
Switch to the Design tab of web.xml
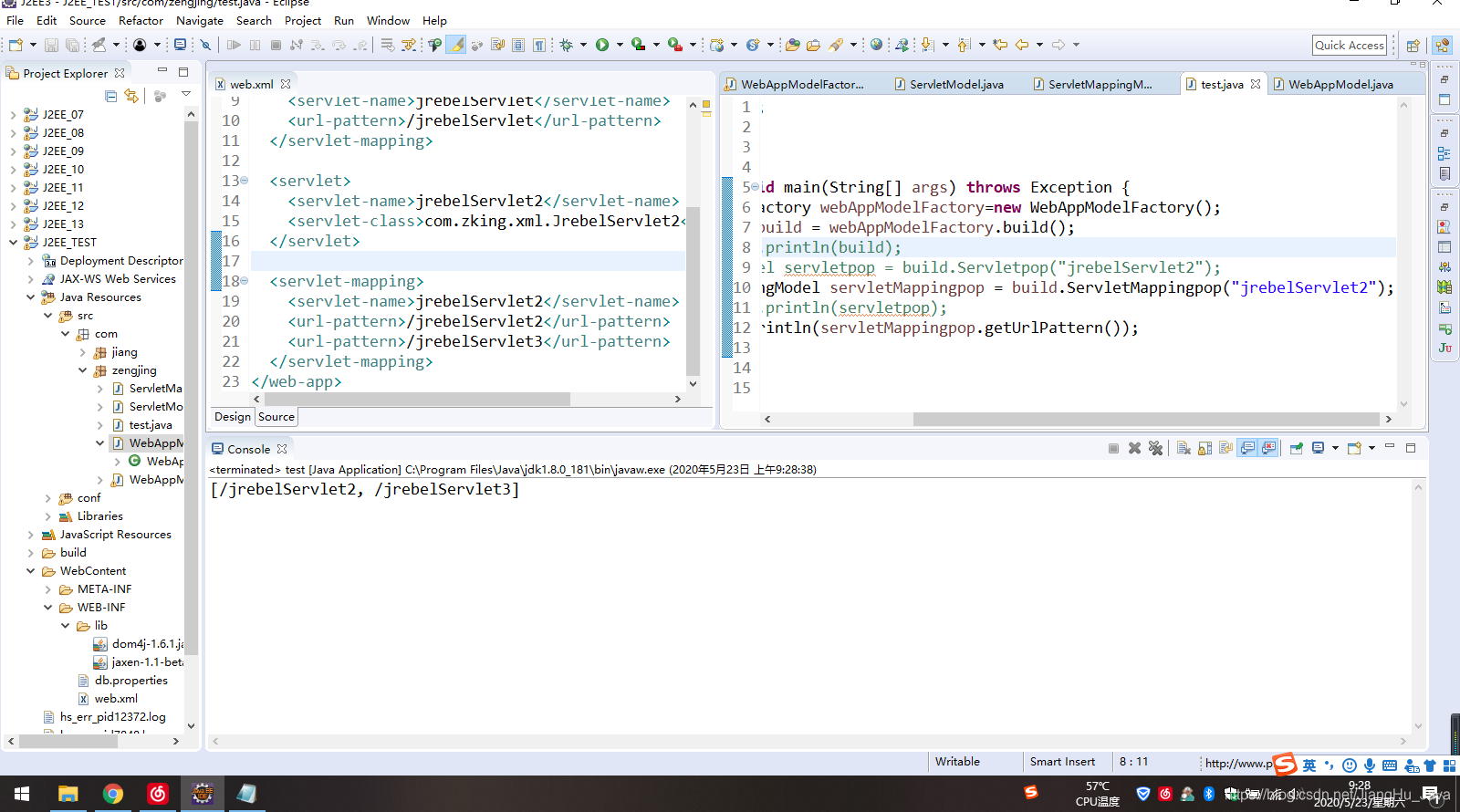pyautogui.click(x=232, y=417)
